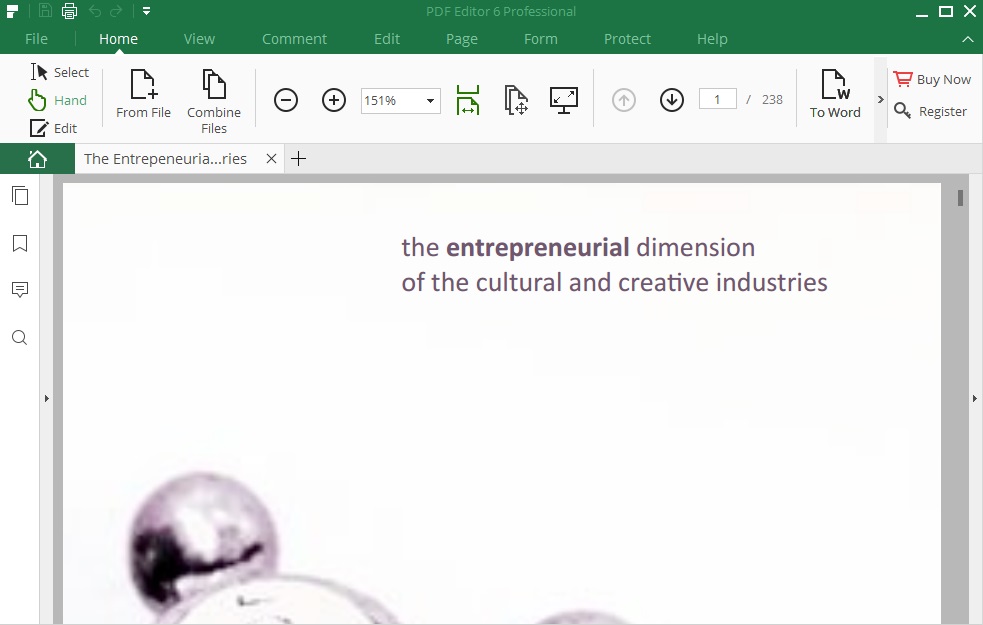Screen dimensions: 983x625
Task: Click the Buy Now button
Action: pos(932,78)
